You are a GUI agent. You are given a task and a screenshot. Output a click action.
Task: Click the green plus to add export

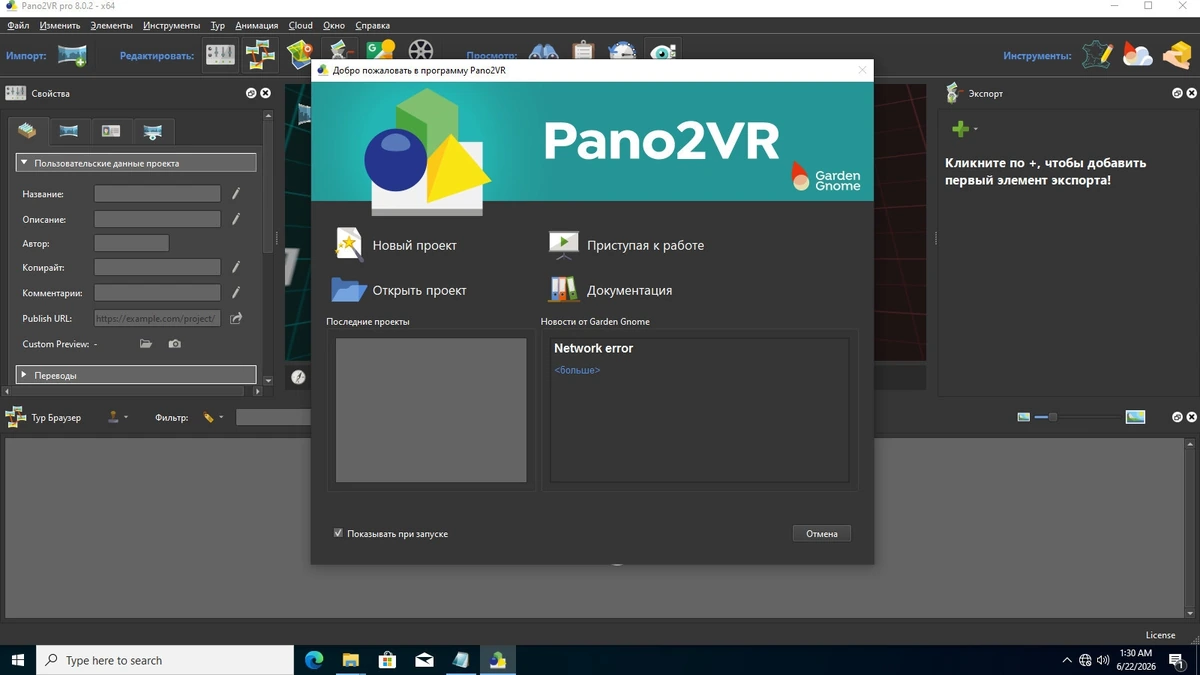(x=960, y=129)
